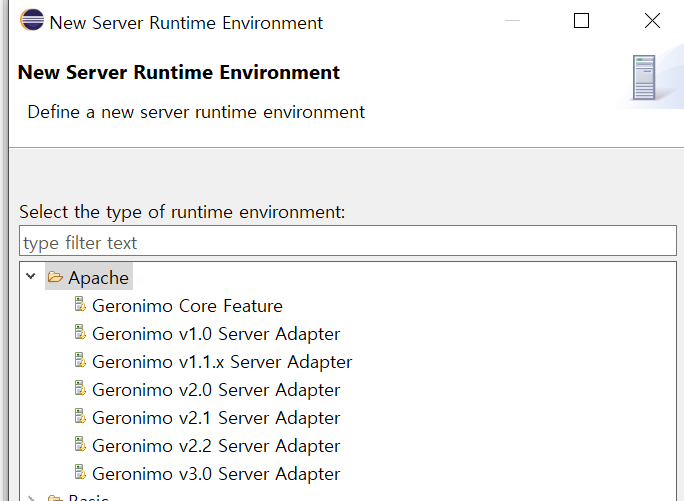684x501 pixels.
Task: Choose Geronimo v2.1 Server Adapter text
Action: pyautogui.click(x=216, y=418)
